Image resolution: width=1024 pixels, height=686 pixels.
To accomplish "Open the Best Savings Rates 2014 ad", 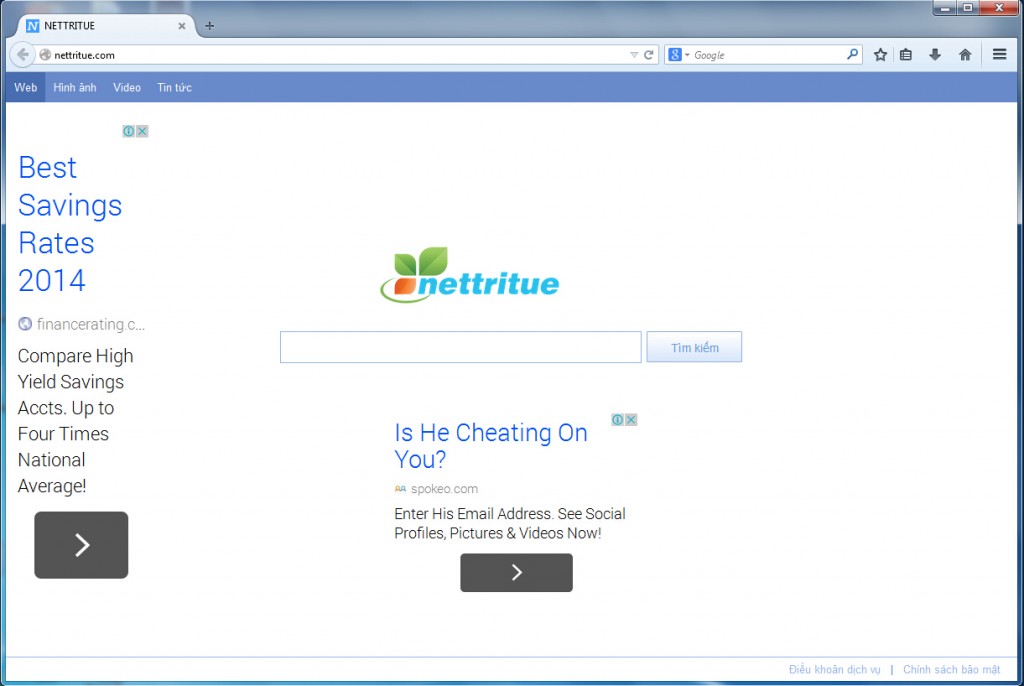I will coord(70,224).
